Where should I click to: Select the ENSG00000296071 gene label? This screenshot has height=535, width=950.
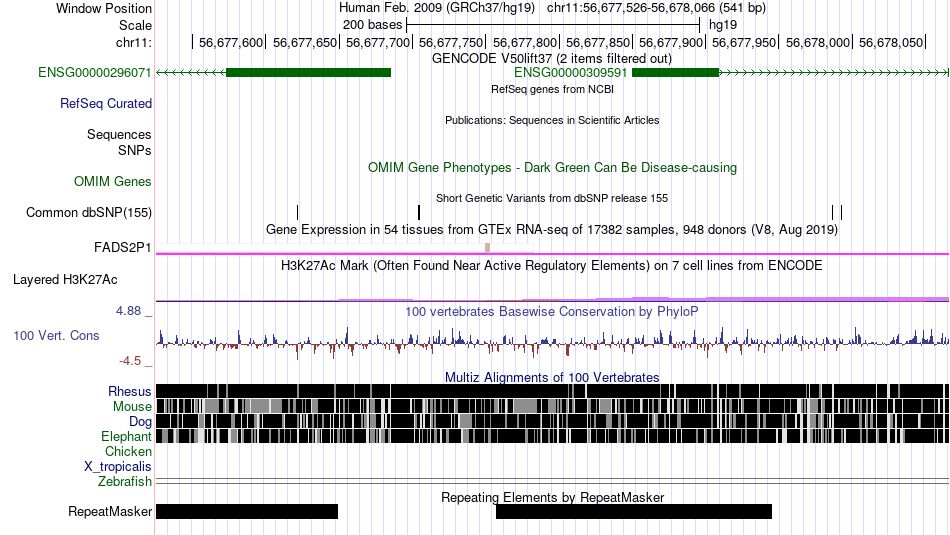pyautogui.click(x=95, y=73)
